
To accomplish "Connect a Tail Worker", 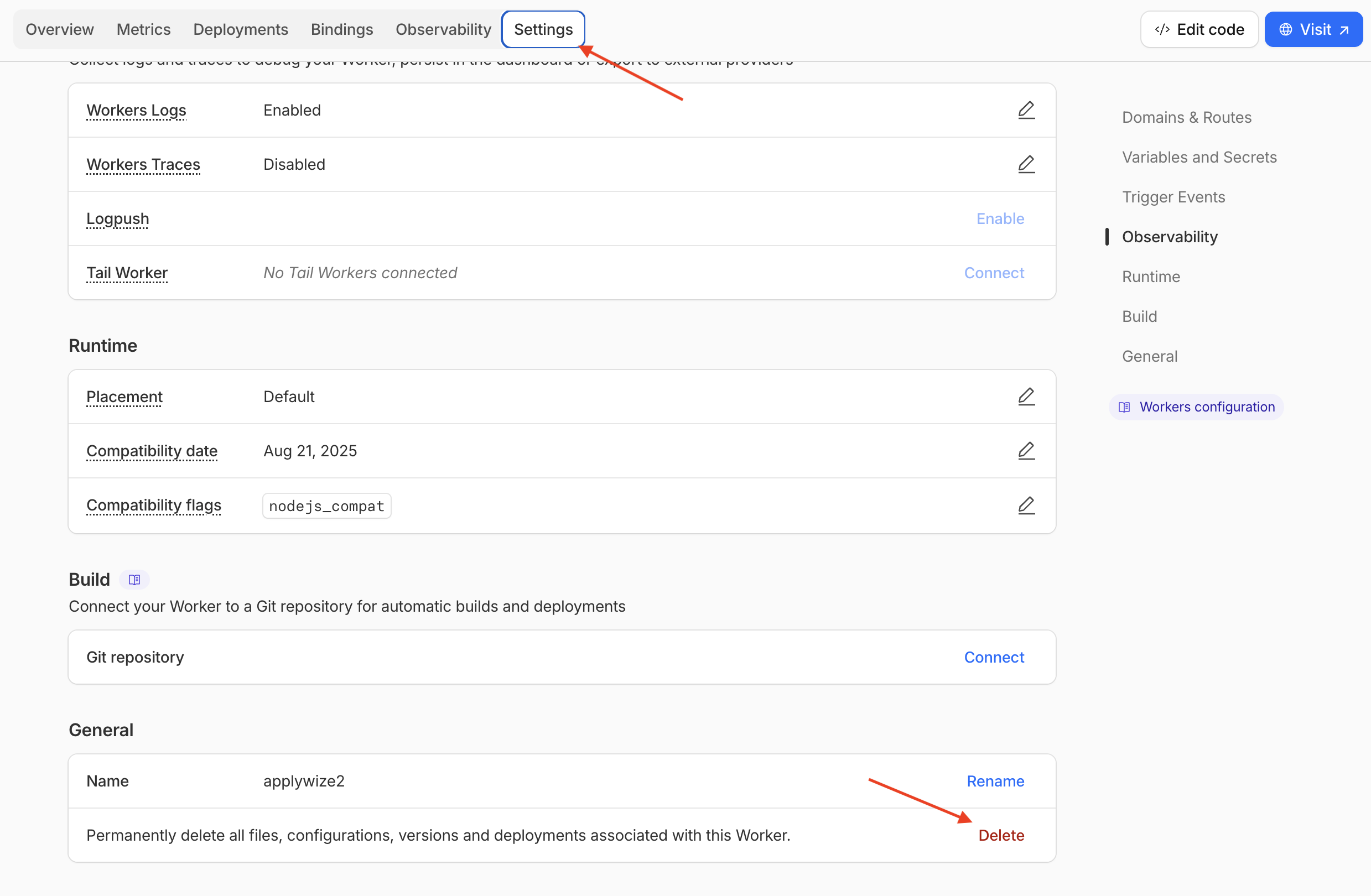I will 994,272.
